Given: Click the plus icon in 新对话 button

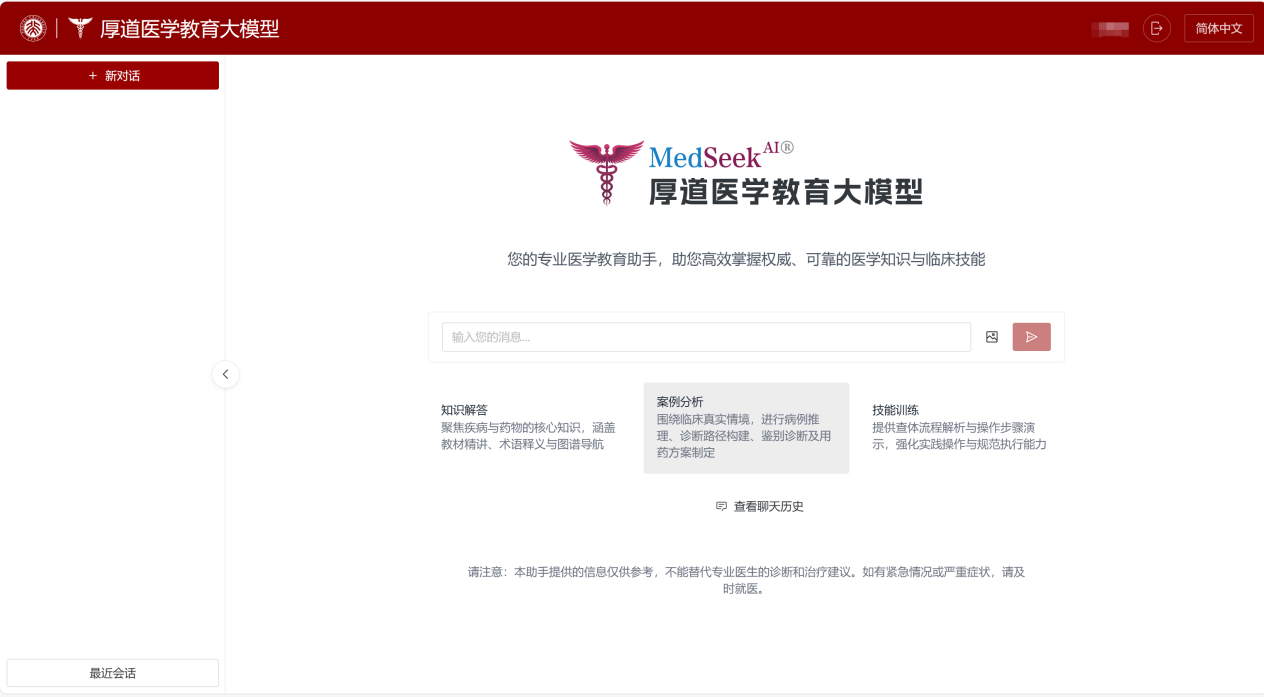Looking at the screenshot, I should tap(93, 76).
